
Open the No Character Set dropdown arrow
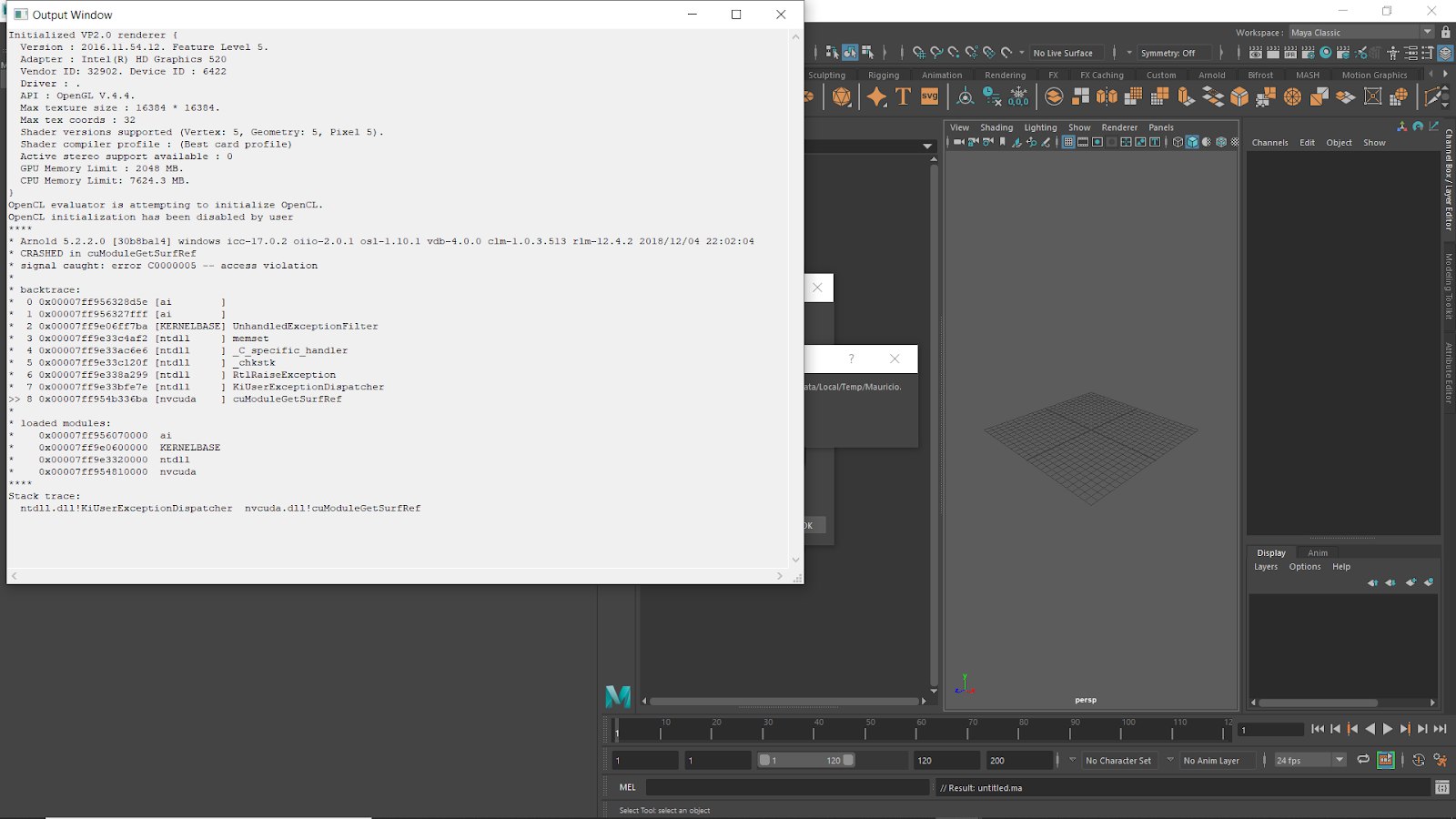click(1072, 760)
